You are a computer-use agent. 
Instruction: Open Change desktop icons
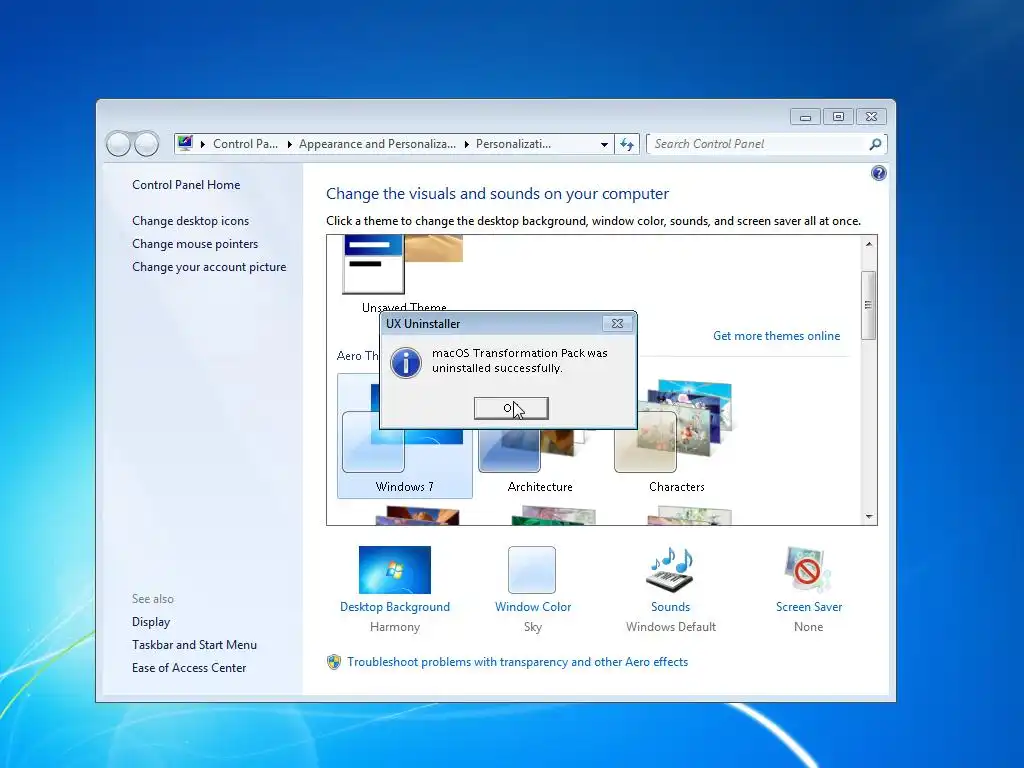tap(190, 221)
